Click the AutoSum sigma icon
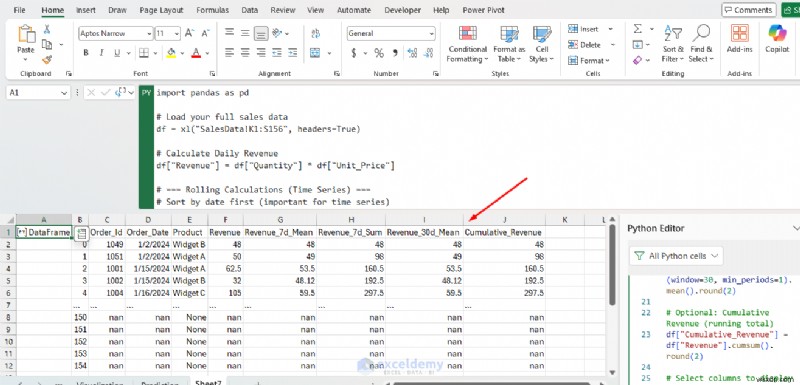This screenshot has height=385, width=800. point(638,29)
